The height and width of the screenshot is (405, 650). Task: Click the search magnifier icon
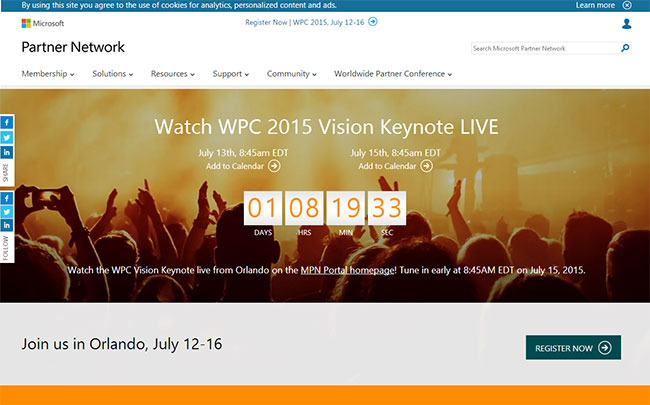tap(626, 48)
